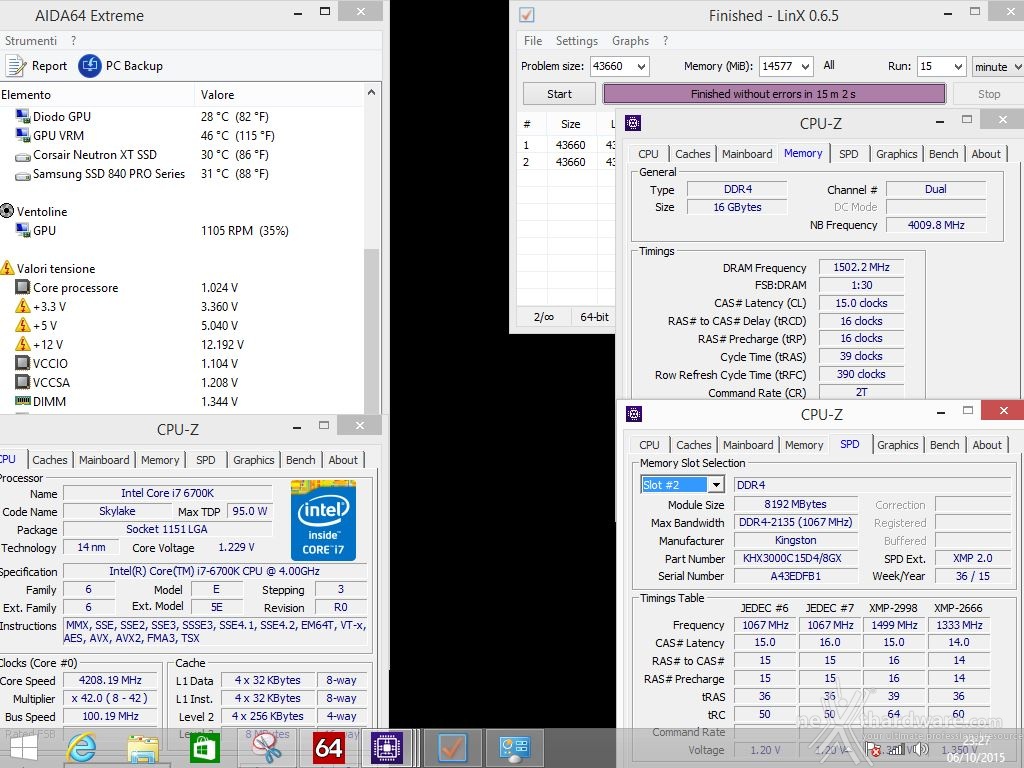Click the Corsair Neutron XT SSD drive icon
Screen dimensions: 1024x768
[x=23, y=155]
